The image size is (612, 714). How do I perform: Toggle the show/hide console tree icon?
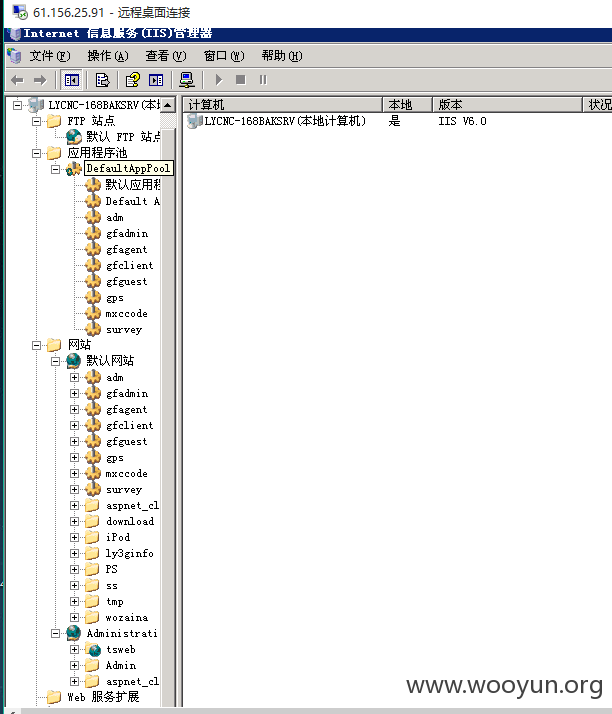71,80
